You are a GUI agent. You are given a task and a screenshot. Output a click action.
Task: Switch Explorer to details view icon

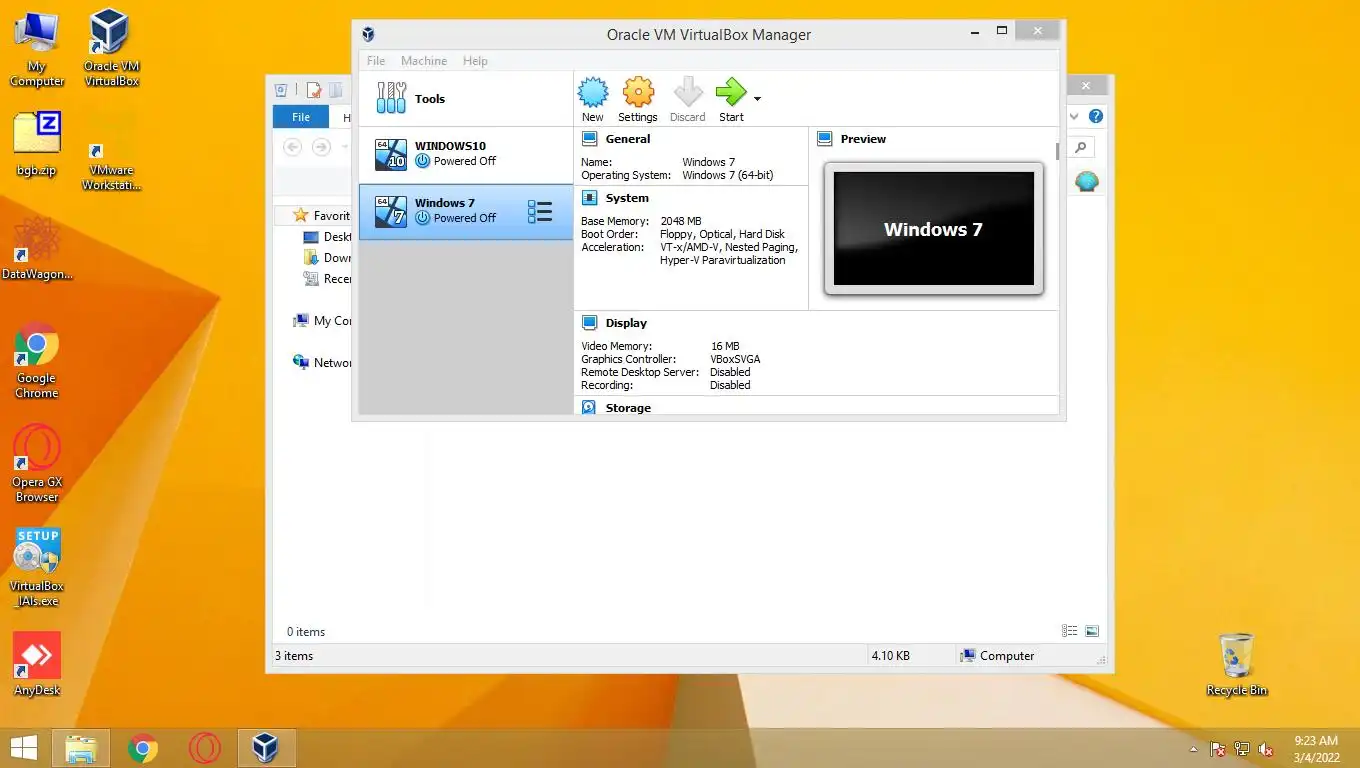(1070, 631)
